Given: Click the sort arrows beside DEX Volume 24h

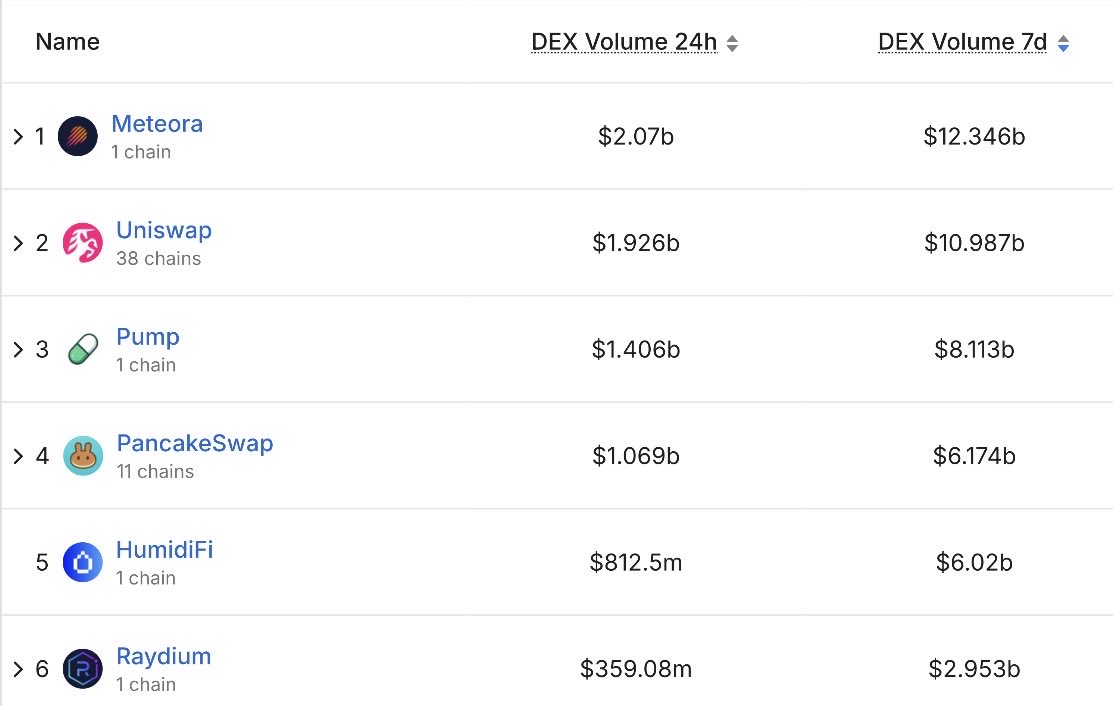Looking at the screenshot, I should point(733,41).
